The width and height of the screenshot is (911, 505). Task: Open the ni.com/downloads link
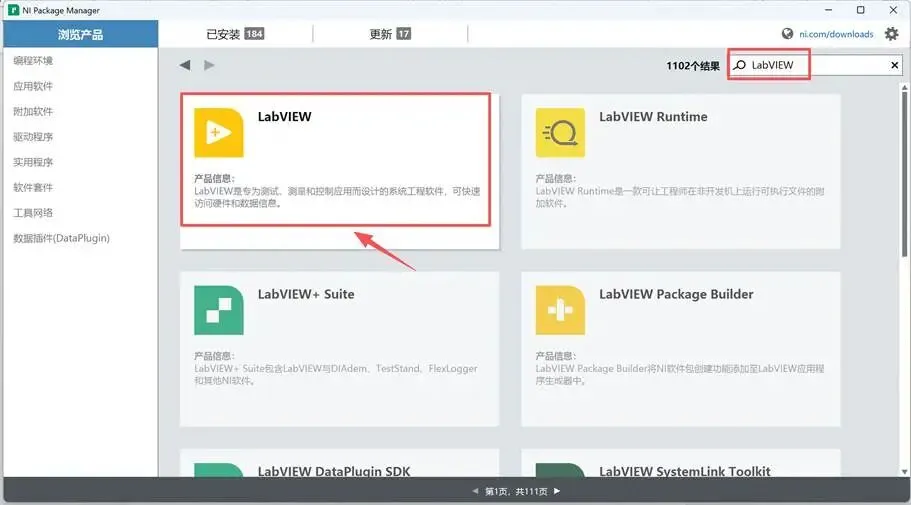tap(836, 34)
